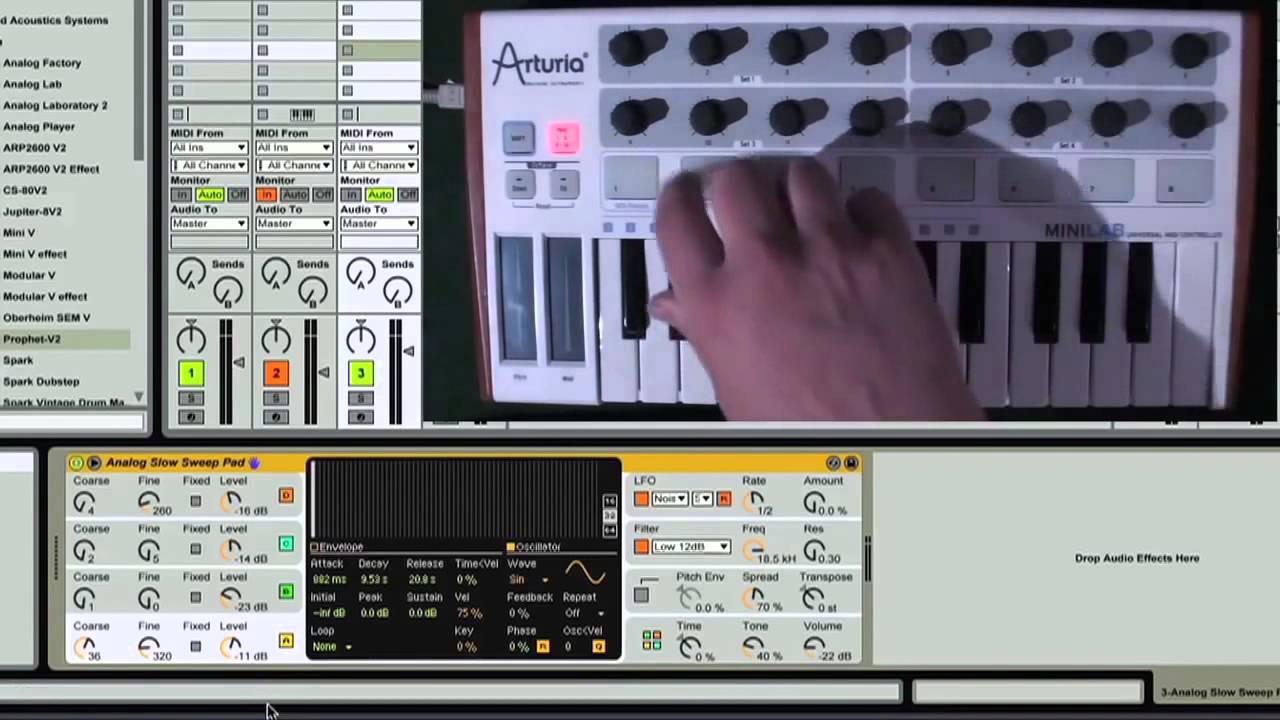This screenshot has height=720, width=1280.
Task: Enable Fixed mode for oscillator D
Action: (x=196, y=501)
